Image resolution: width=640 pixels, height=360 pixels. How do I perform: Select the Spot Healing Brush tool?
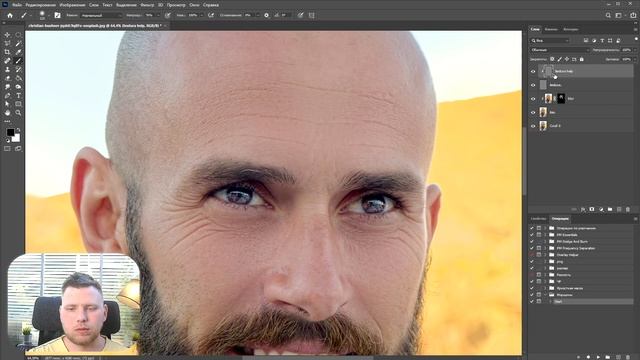7,61
